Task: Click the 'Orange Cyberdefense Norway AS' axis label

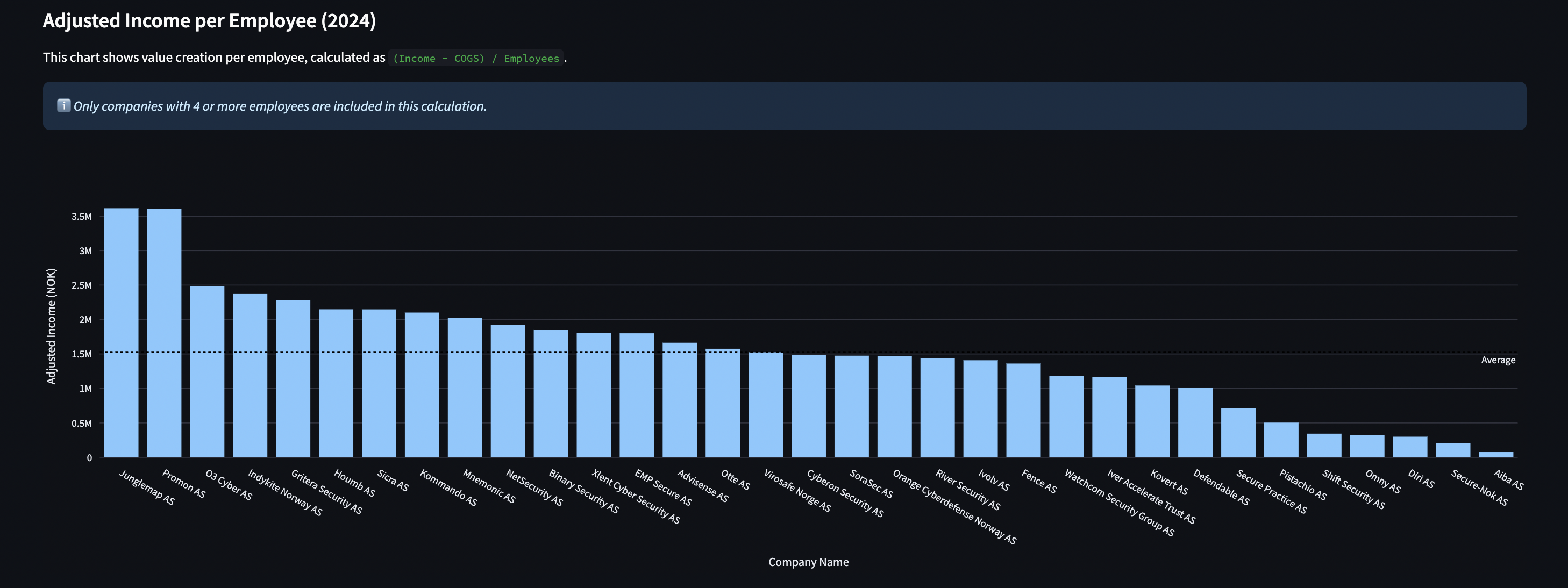Action: coord(954,506)
